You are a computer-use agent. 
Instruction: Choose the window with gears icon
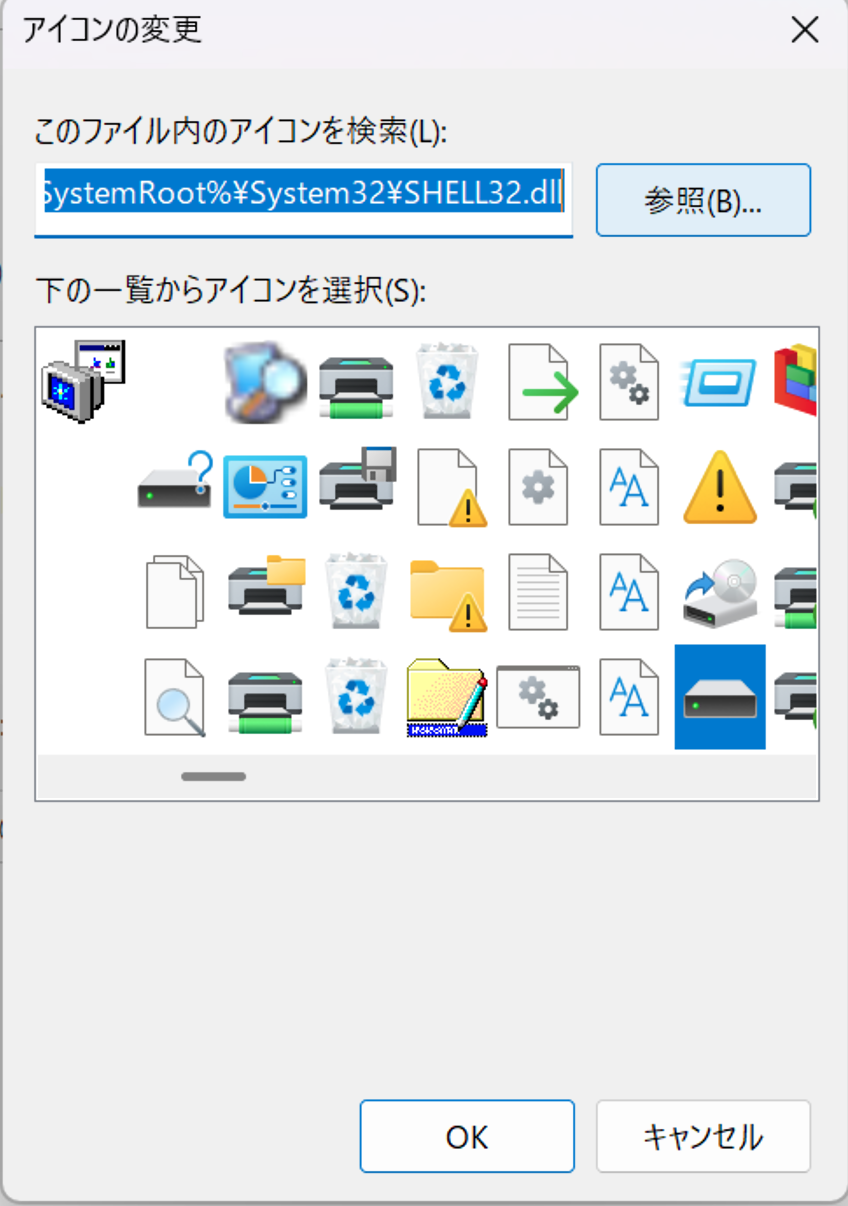(538, 697)
